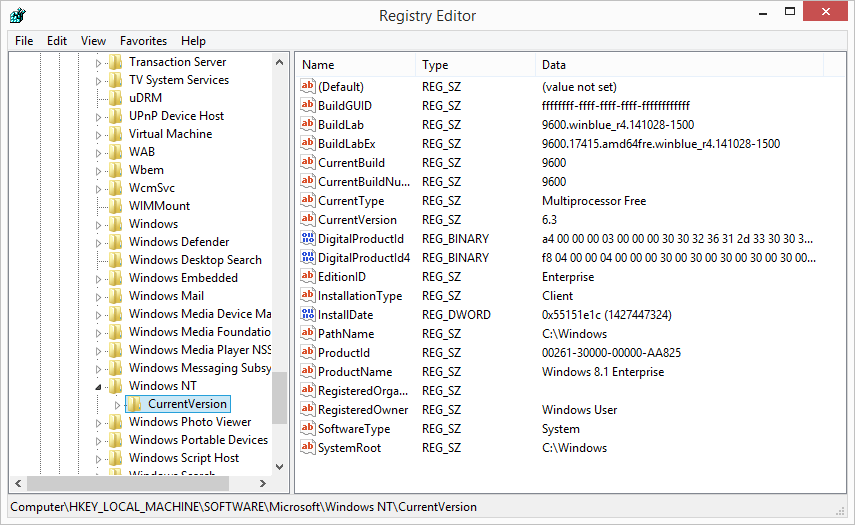This screenshot has height=525, width=855.
Task: Click the folder icon of WIMMount
Action: [115, 206]
